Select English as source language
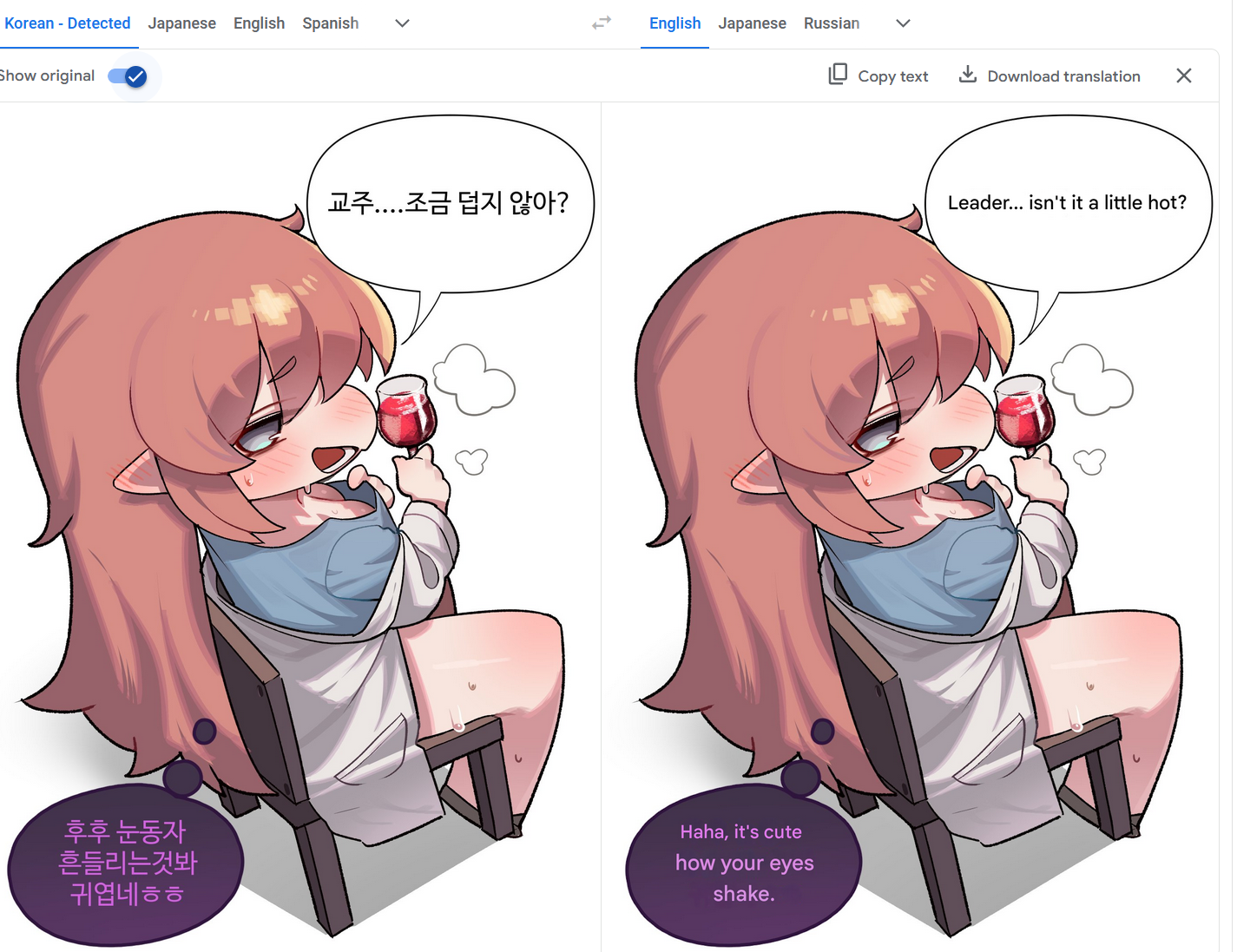This screenshot has width=1237, height=952. click(259, 23)
